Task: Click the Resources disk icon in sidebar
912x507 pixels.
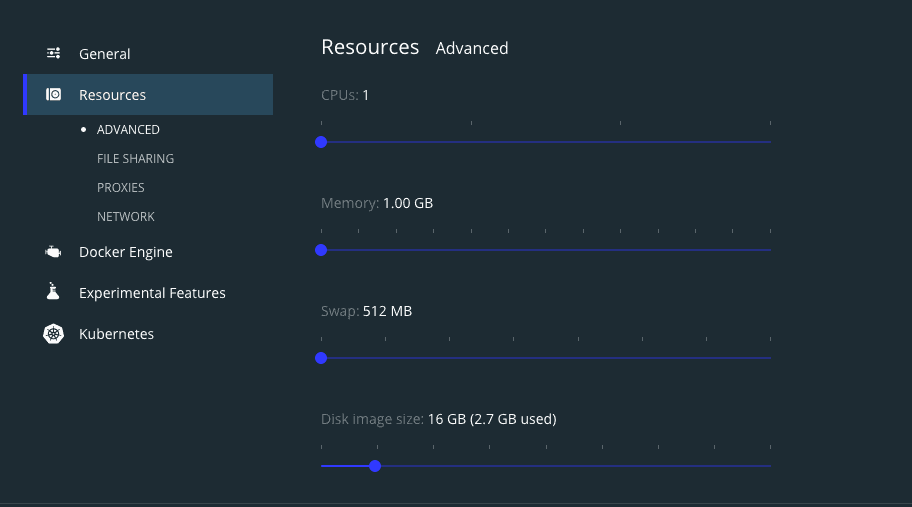Action: pos(54,95)
